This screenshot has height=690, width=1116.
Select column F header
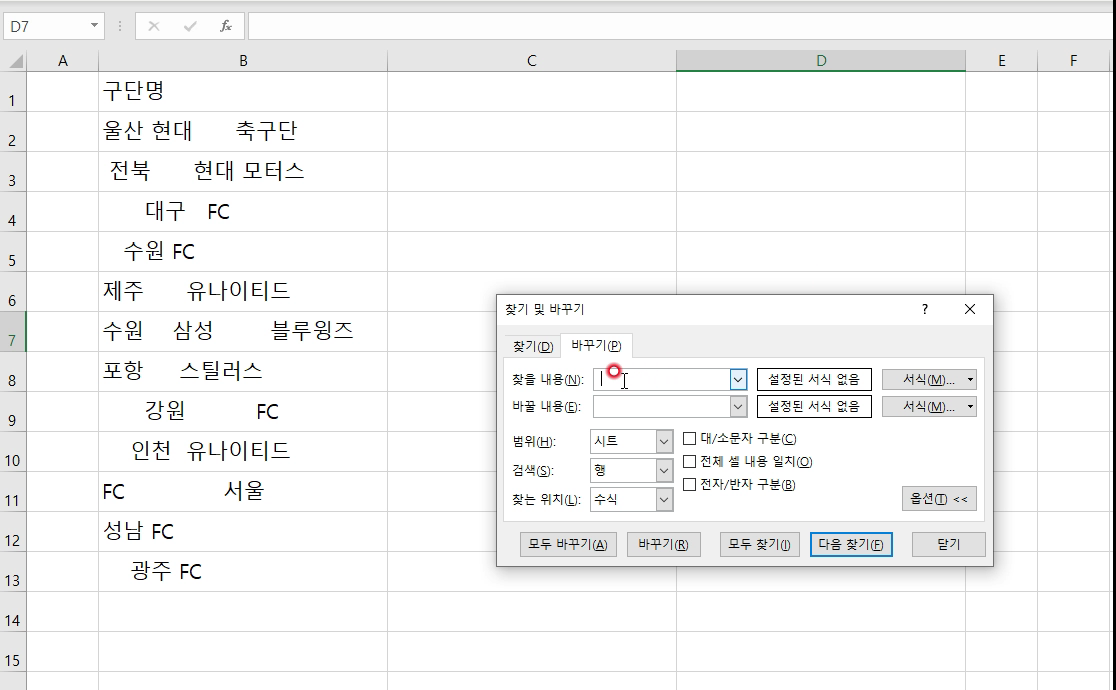(1073, 61)
